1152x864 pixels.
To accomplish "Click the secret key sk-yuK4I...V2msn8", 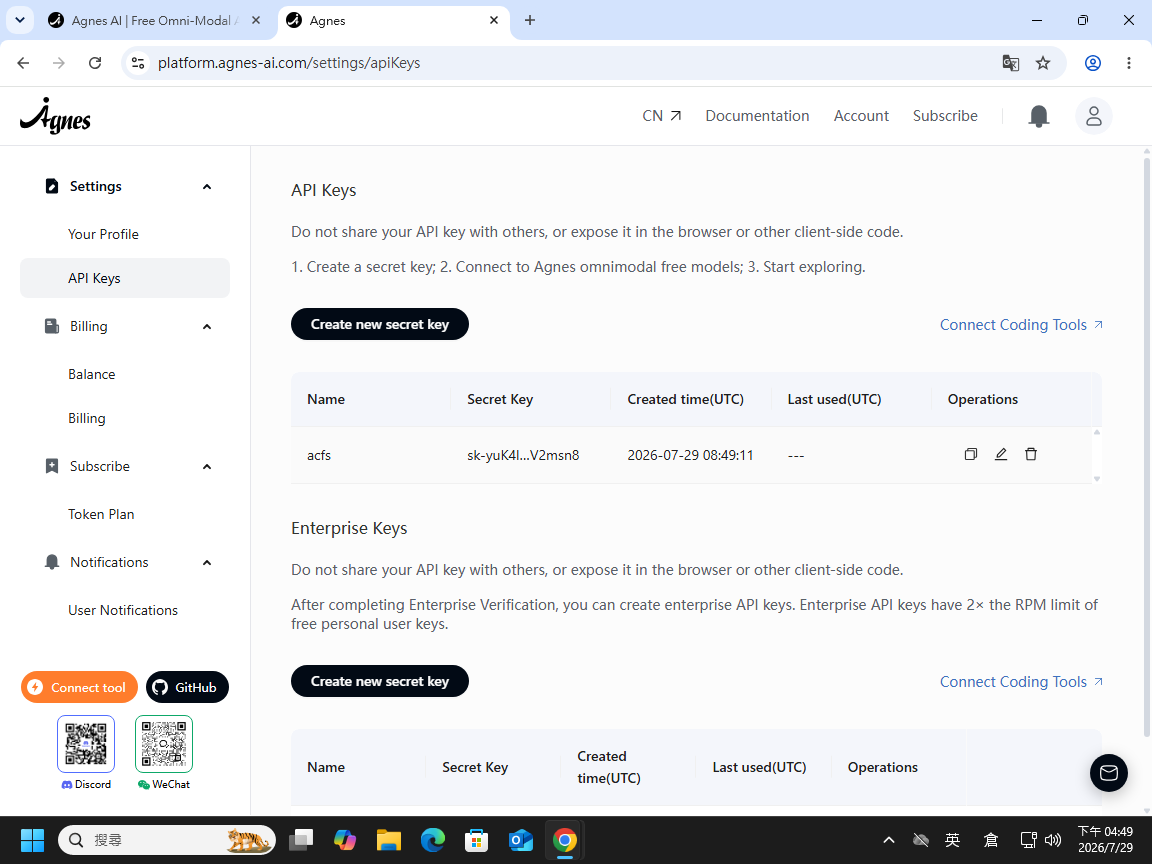I will pos(523,456).
